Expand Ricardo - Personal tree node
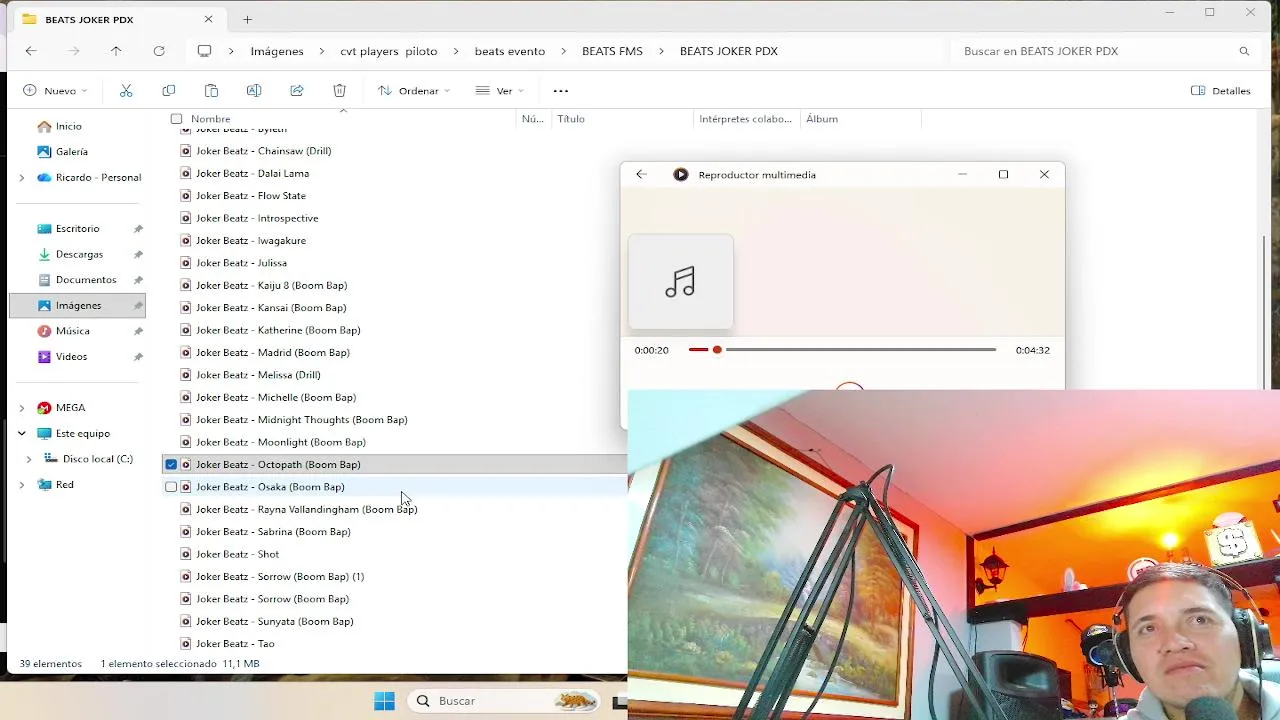This screenshot has height=720, width=1280. (22, 178)
